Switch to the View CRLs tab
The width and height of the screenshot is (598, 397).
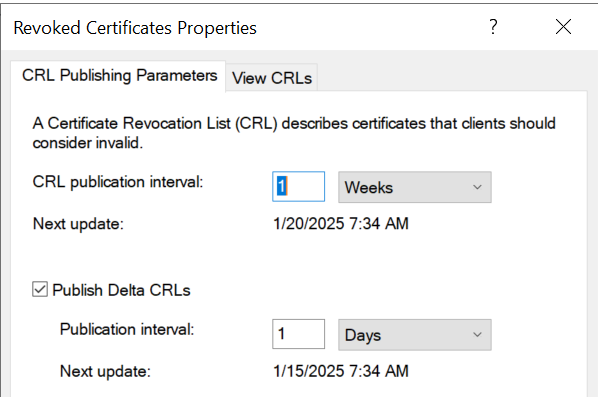tap(272, 78)
